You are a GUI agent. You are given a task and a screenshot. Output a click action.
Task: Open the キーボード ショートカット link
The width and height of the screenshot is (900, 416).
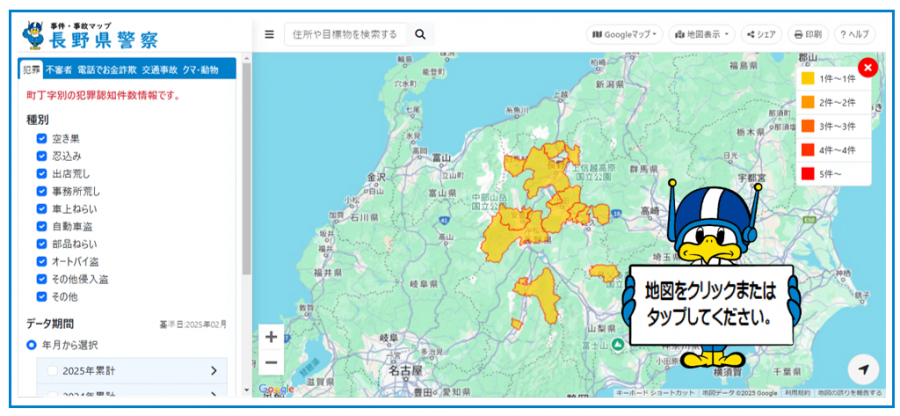coord(656,393)
